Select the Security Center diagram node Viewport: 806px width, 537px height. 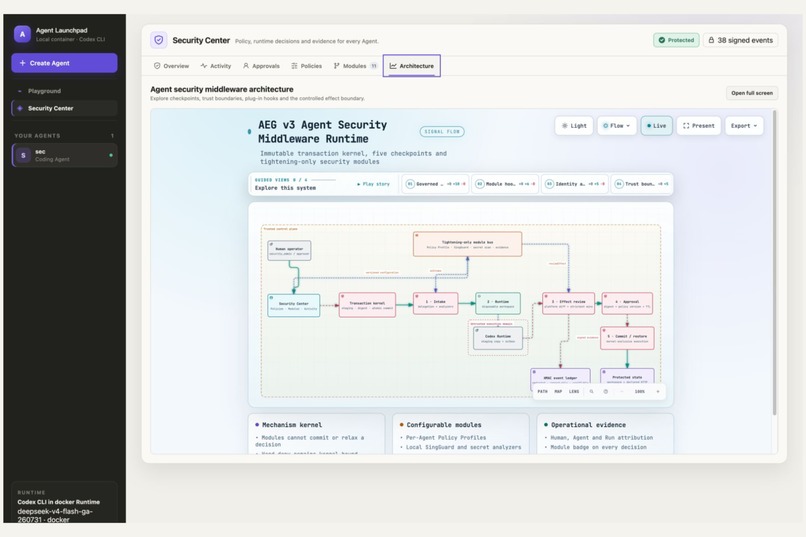294,306
